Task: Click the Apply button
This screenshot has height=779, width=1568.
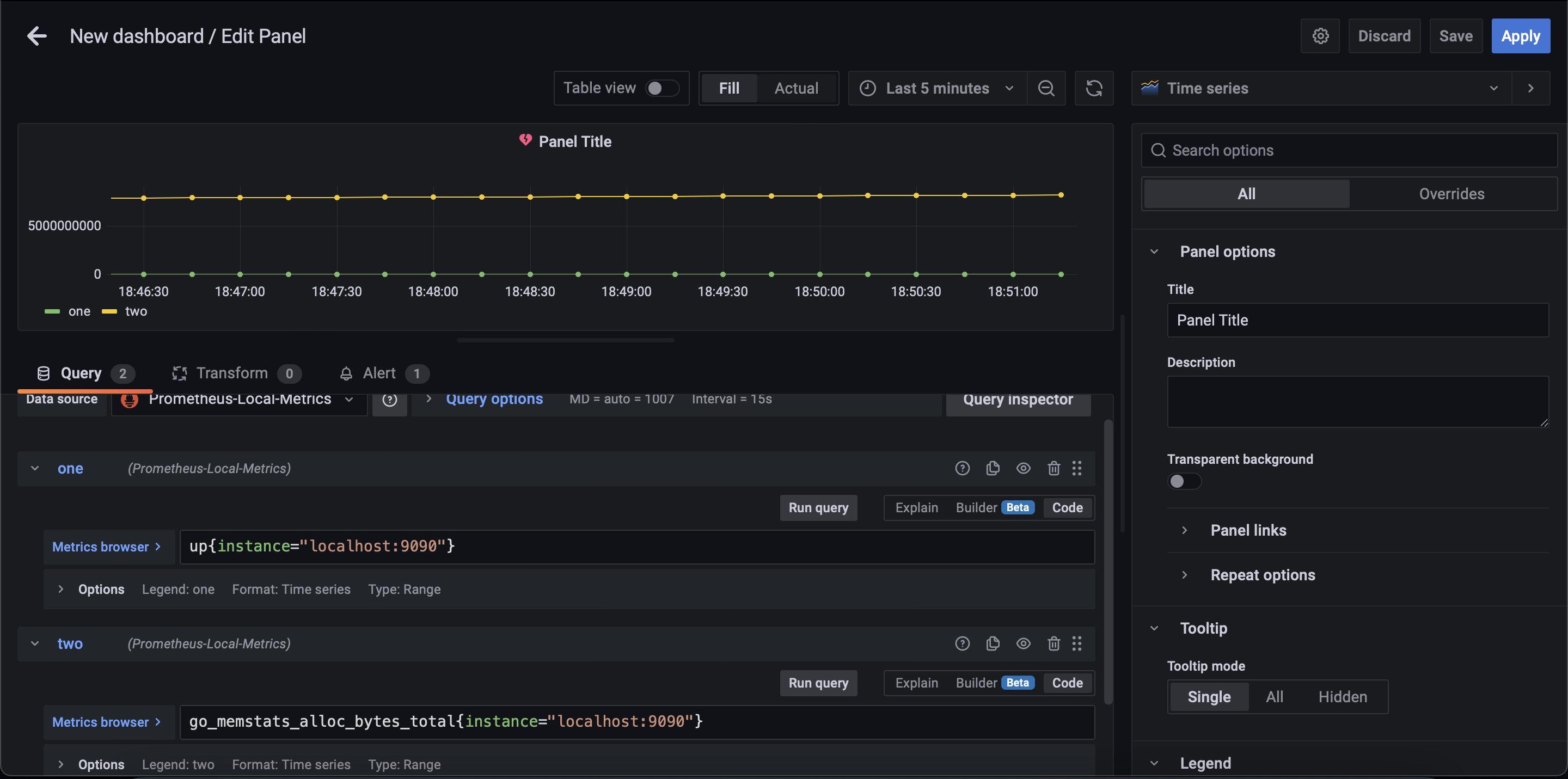Action: tap(1520, 36)
